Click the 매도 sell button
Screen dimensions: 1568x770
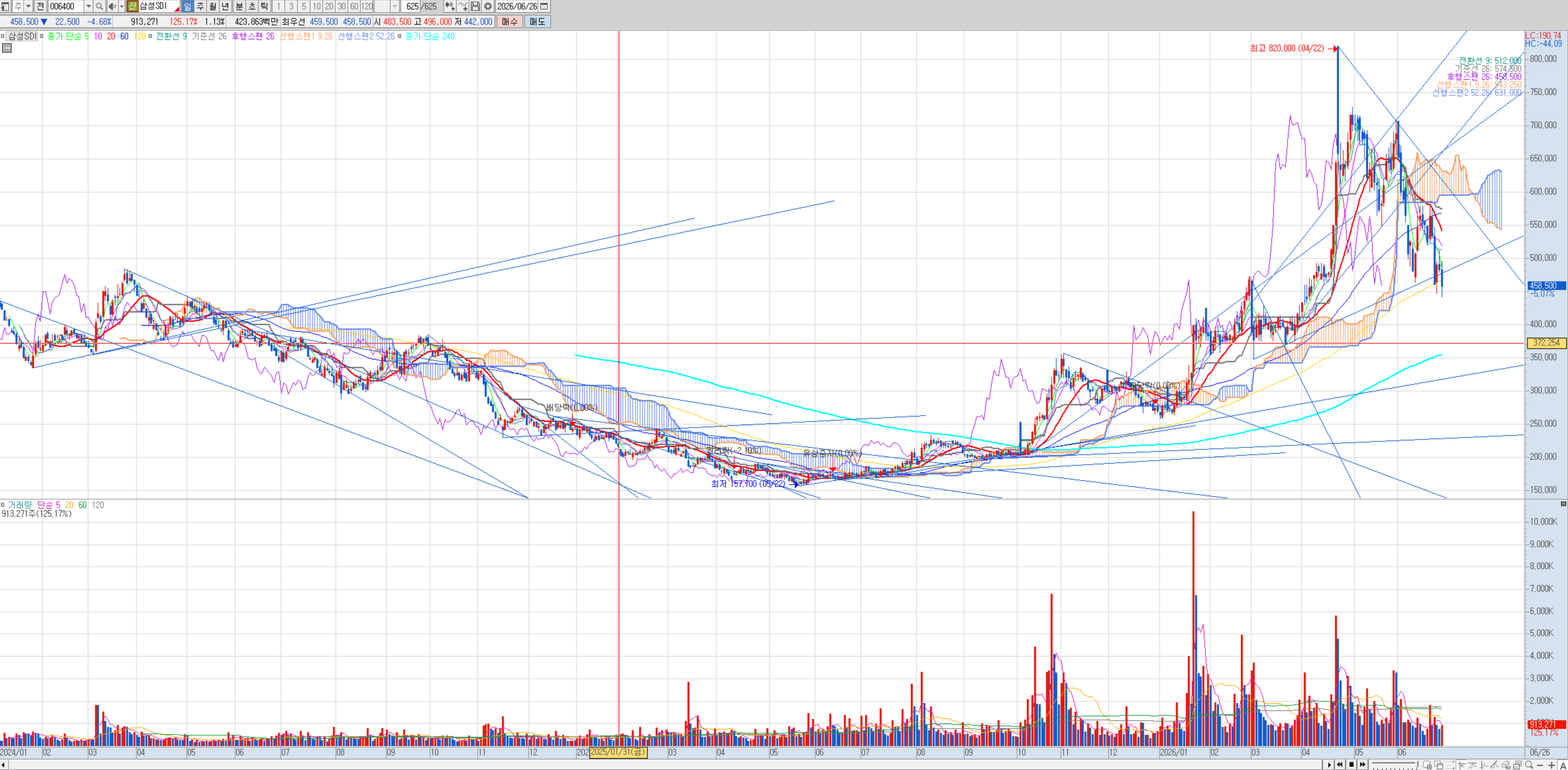538,21
